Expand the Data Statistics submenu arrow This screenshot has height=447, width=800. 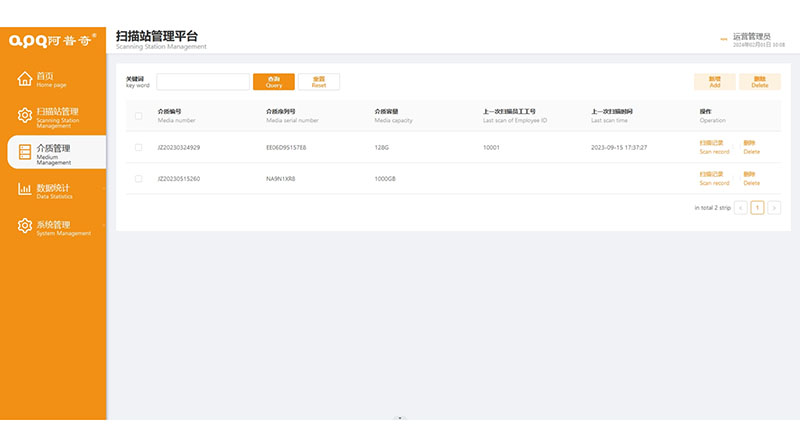[x=103, y=189]
